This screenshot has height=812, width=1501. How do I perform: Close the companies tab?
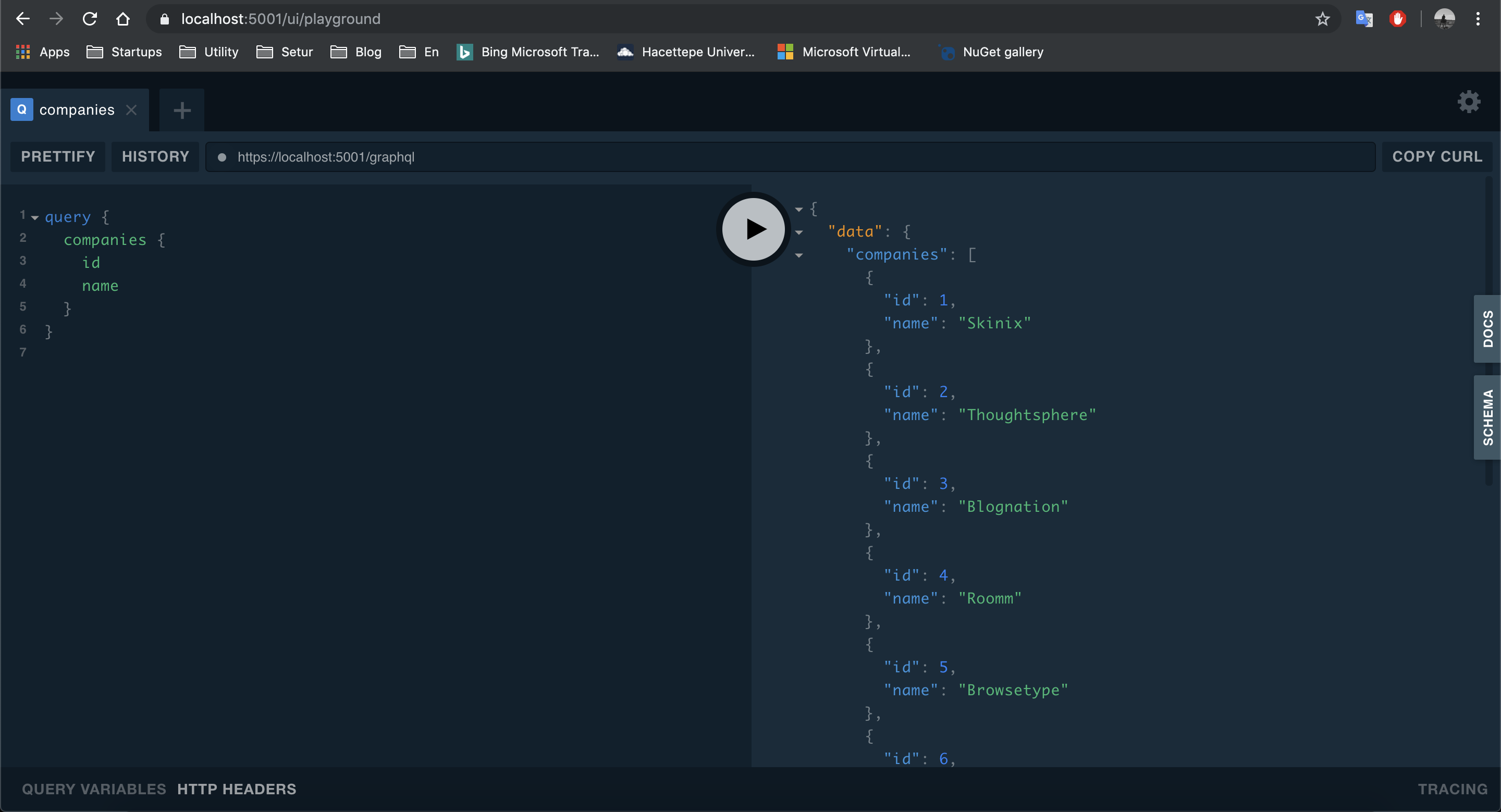[x=132, y=110]
